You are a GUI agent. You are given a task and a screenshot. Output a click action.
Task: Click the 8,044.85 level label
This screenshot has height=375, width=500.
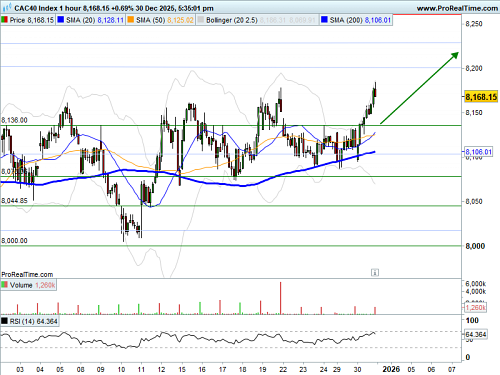[14, 200]
